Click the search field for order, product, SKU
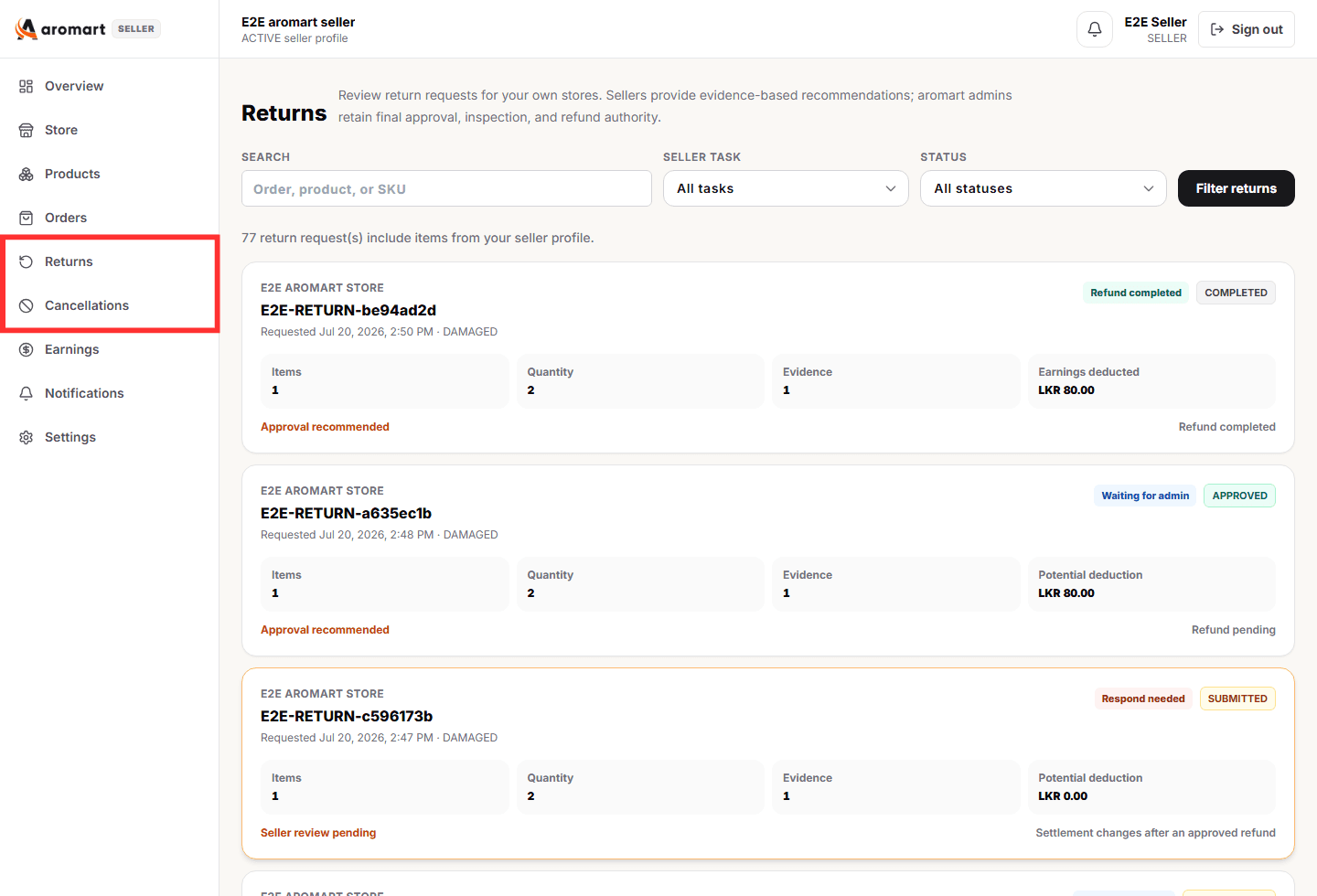The image size is (1317, 896). coord(446,188)
